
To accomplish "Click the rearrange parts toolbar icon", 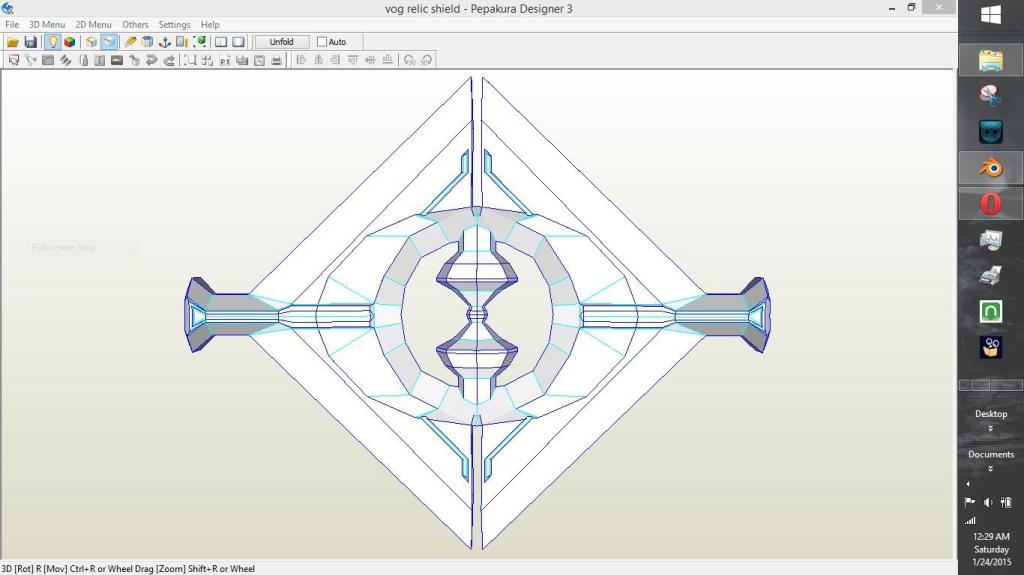I will pyautogui.click(x=207, y=60).
